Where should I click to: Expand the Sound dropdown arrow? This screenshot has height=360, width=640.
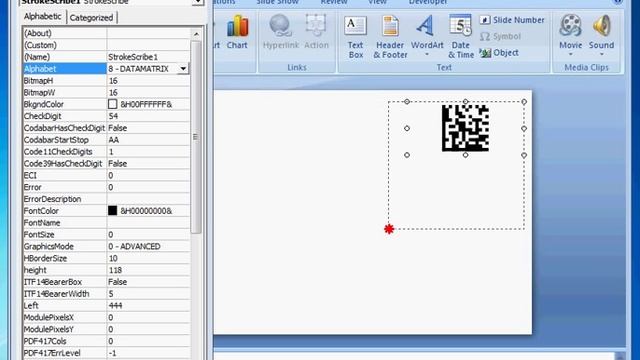point(601,54)
